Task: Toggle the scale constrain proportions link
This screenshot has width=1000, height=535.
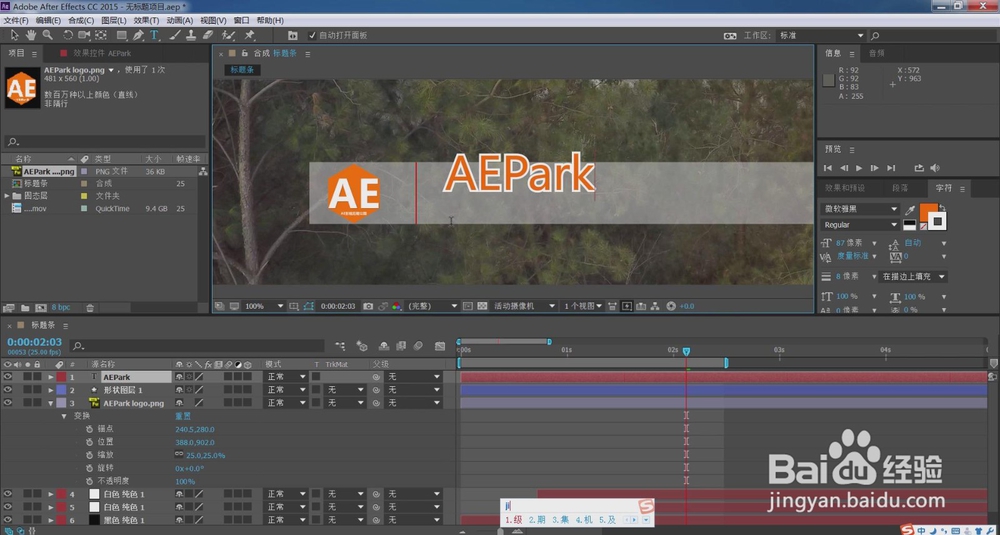Action: (x=179, y=455)
